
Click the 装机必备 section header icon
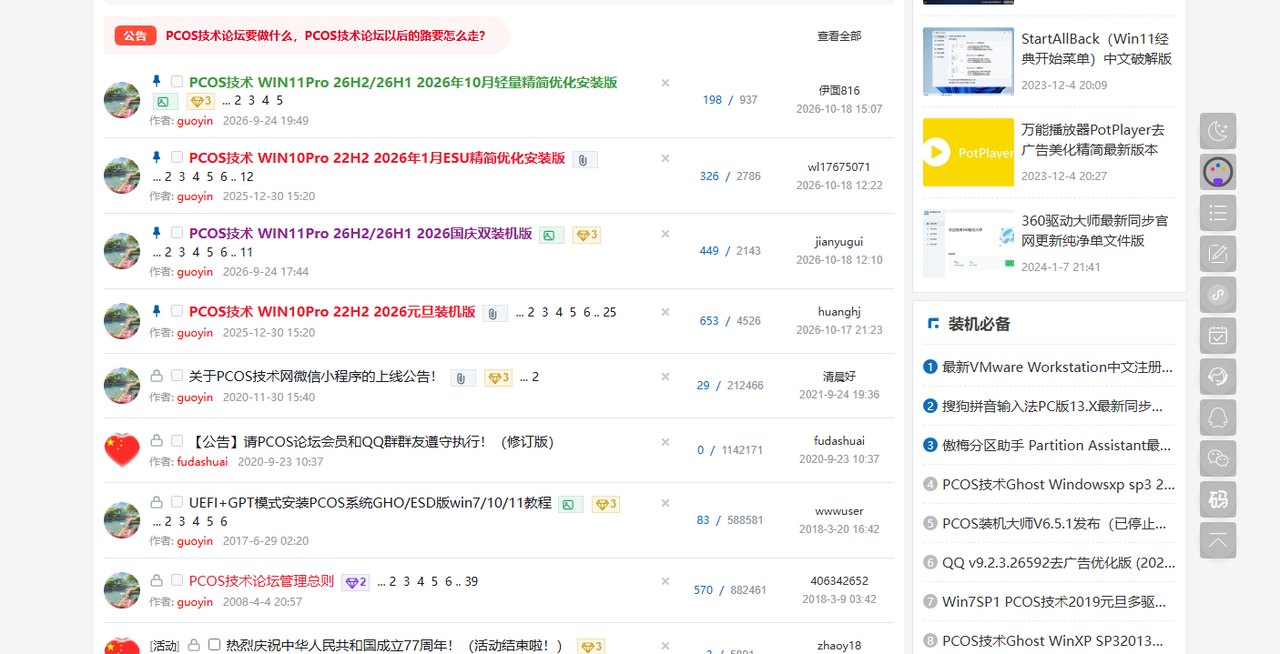[x=933, y=324]
